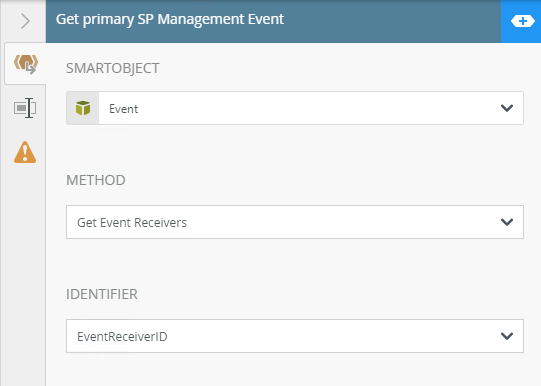Image resolution: width=541 pixels, height=386 pixels.
Task: Click the SMARTOBJECT section heading
Action: (112, 68)
